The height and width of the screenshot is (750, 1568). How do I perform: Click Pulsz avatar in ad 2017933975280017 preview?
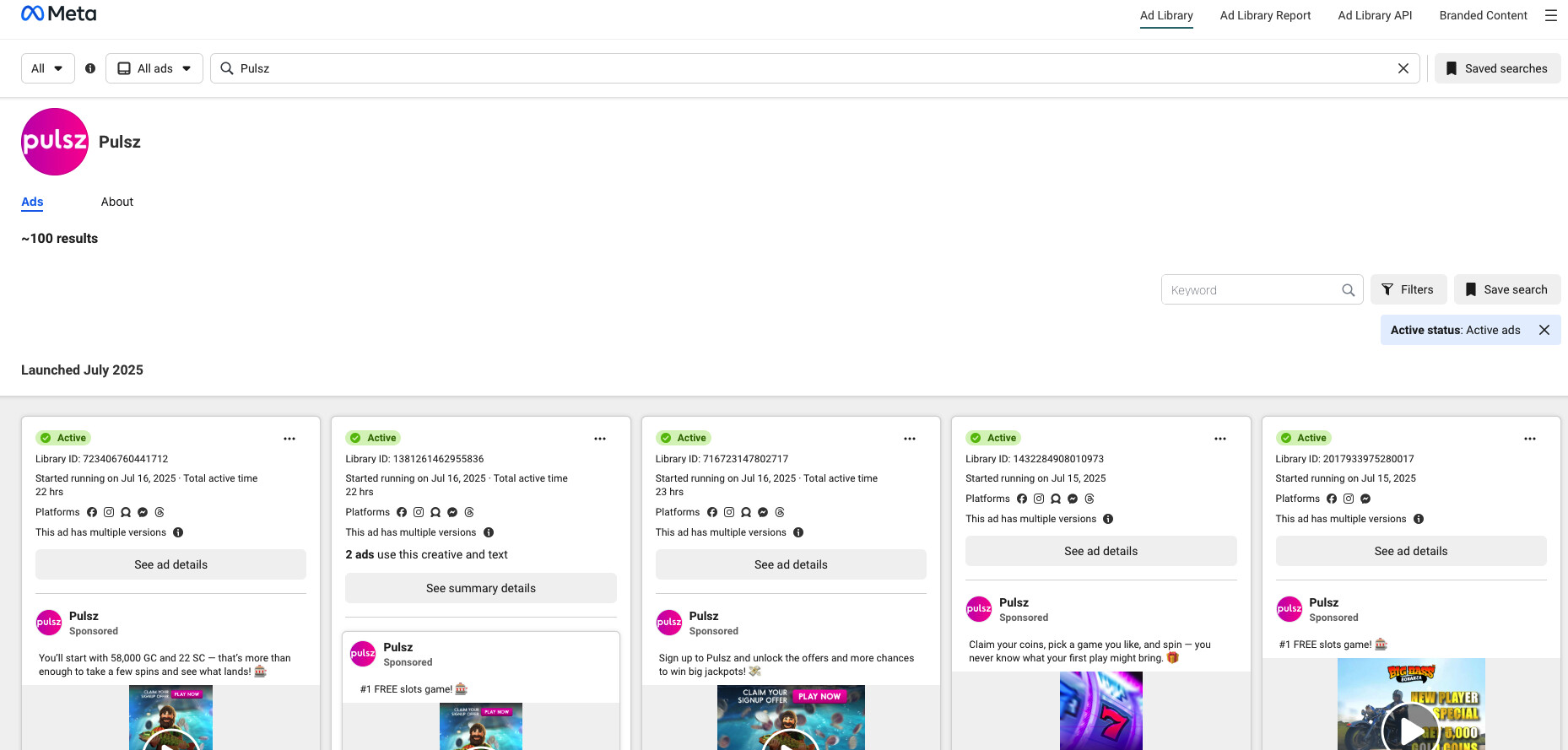[1290, 609]
